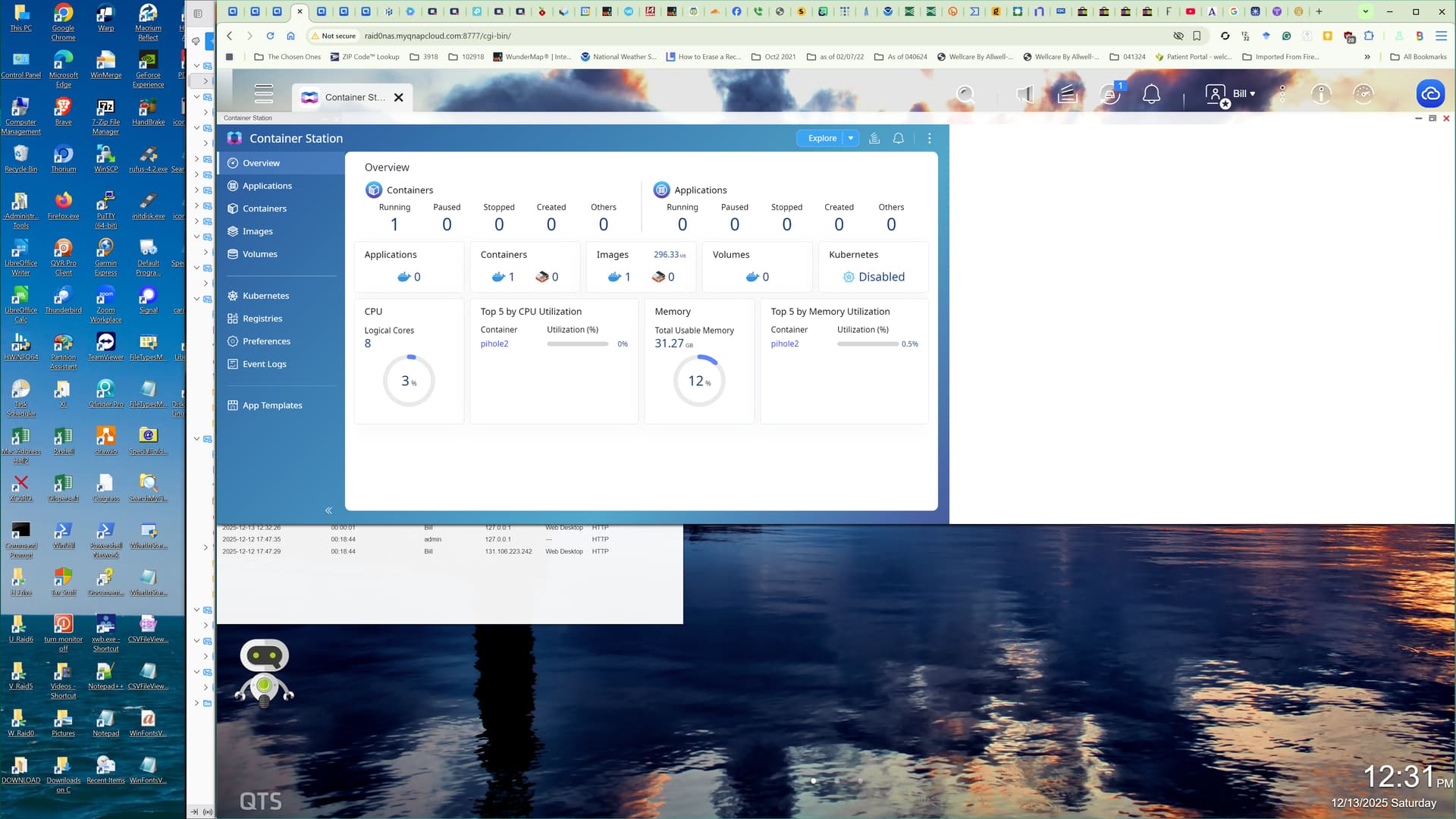
Task: Open the Registries page
Action: point(262,318)
